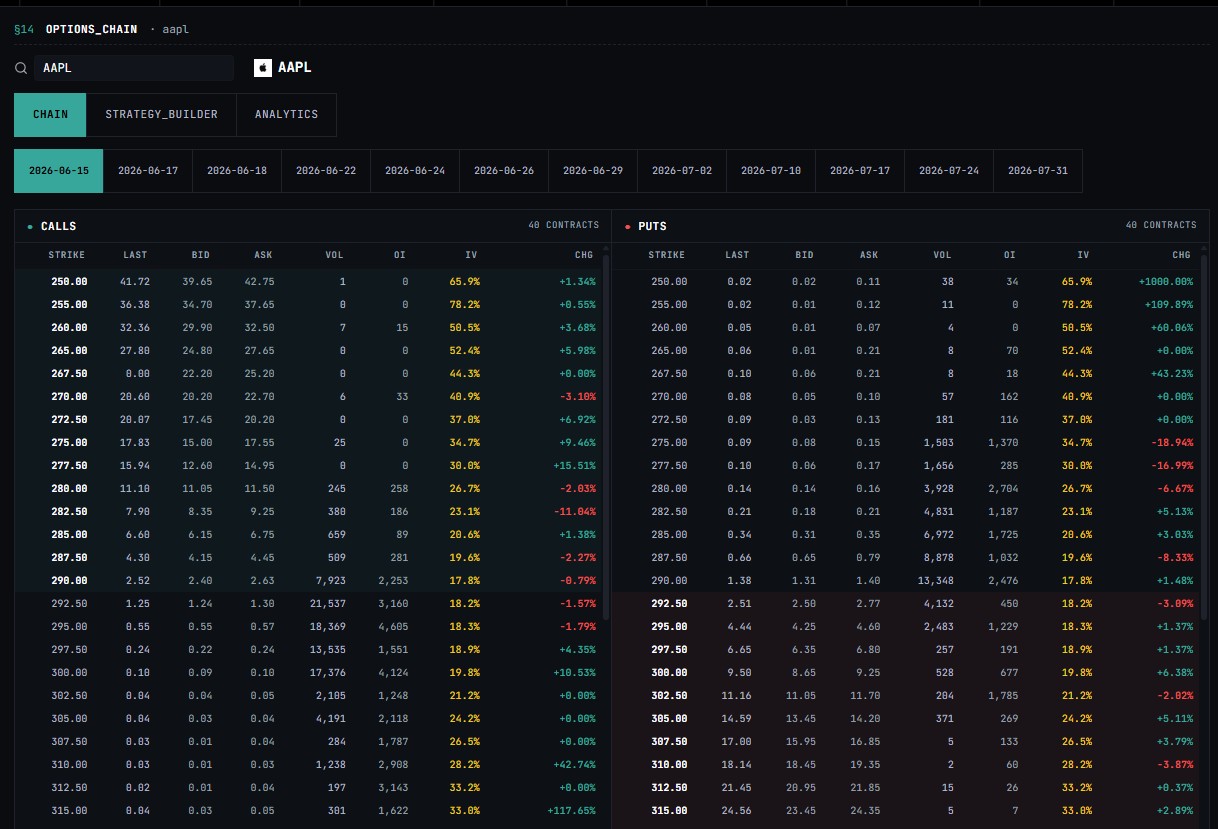The width and height of the screenshot is (1218, 829).
Task: Open the STRATEGY_BUILDER tab
Action: click(x=161, y=115)
